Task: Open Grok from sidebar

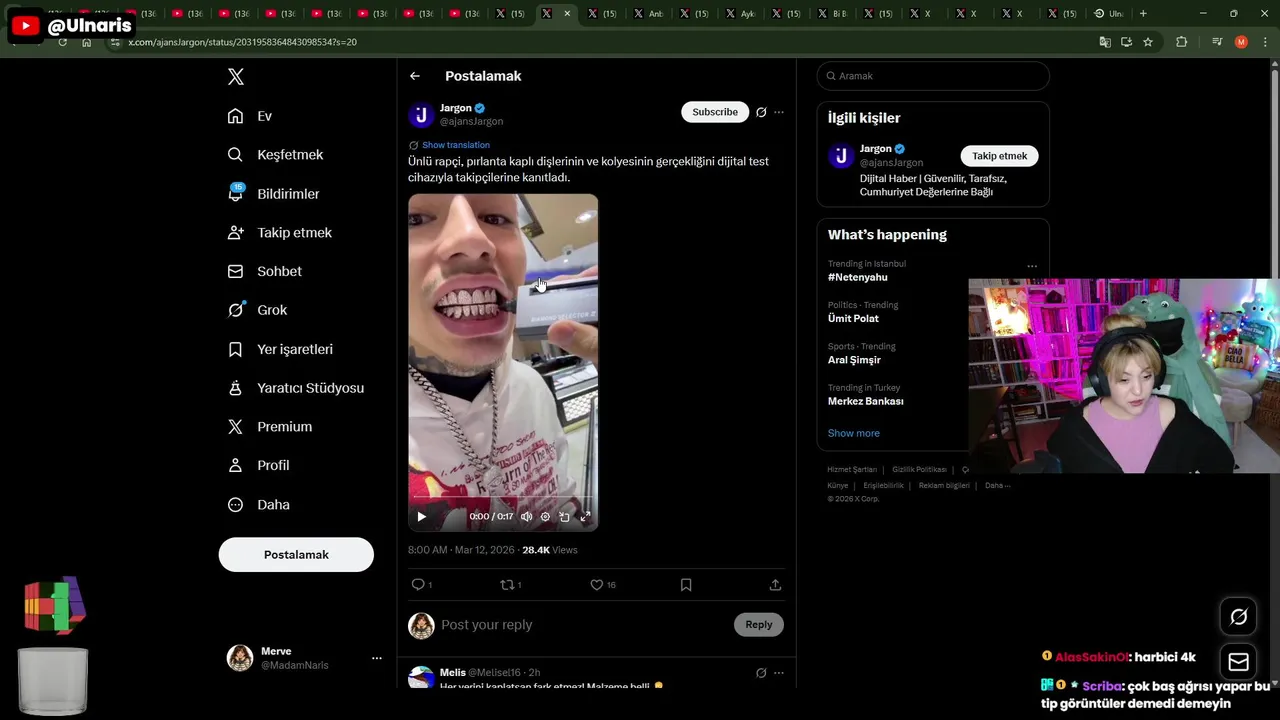Action: point(257,310)
